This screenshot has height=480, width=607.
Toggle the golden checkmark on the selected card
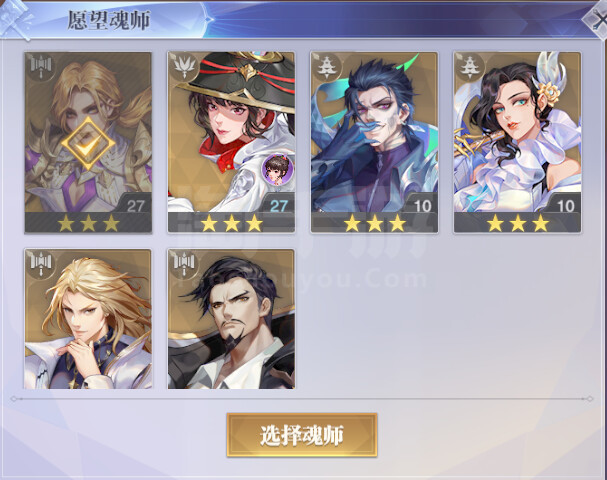[x=88, y=143]
